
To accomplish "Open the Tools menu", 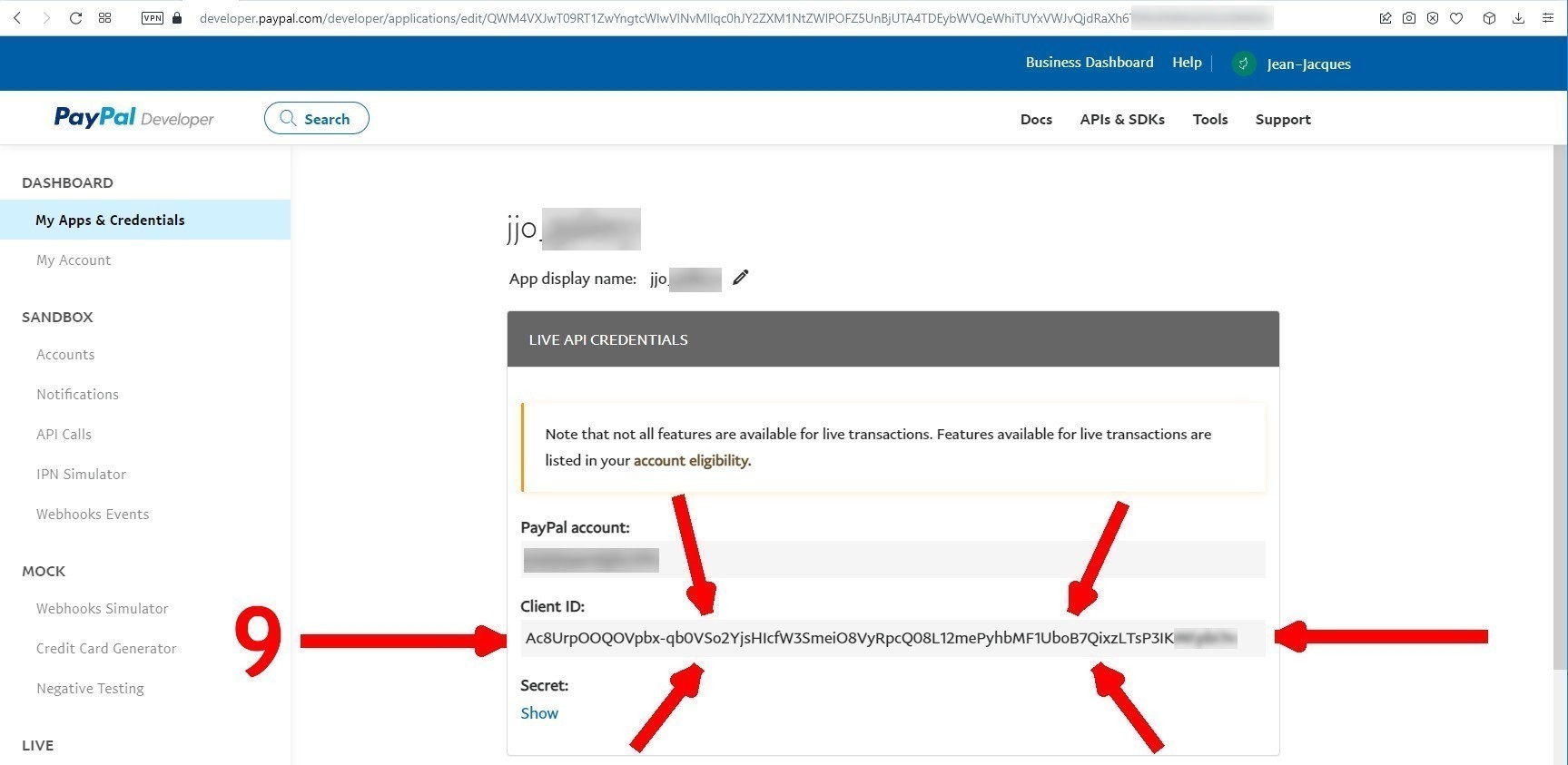I will [x=1210, y=119].
